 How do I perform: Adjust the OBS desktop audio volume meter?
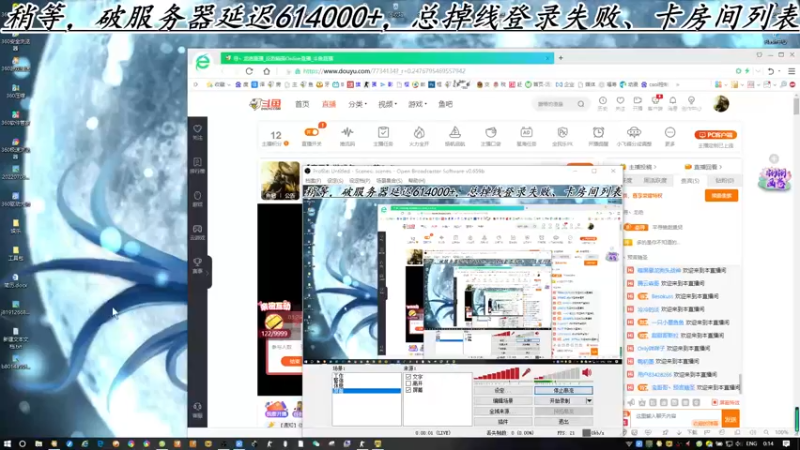[558, 375]
